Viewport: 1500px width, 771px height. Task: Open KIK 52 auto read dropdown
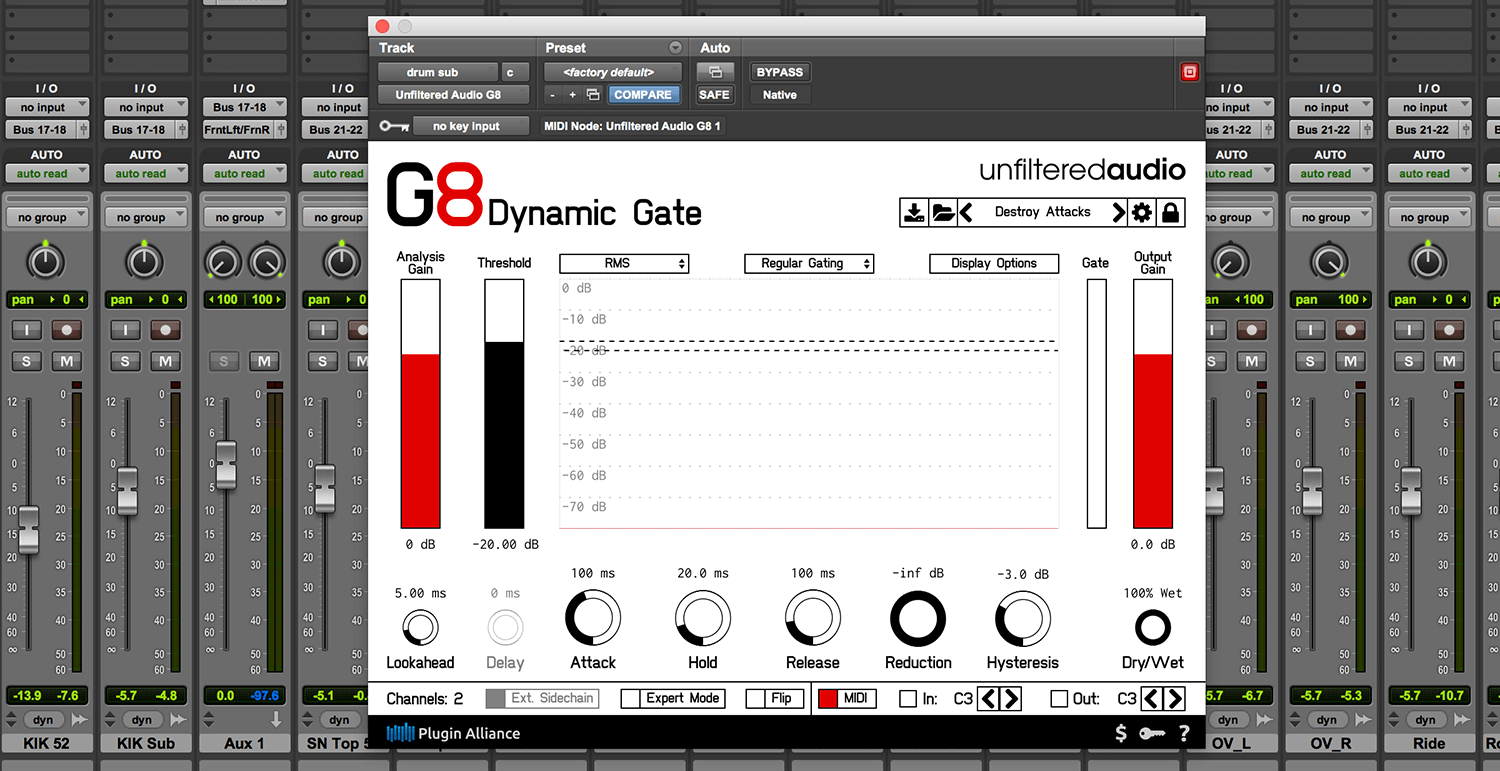click(47, 173)
